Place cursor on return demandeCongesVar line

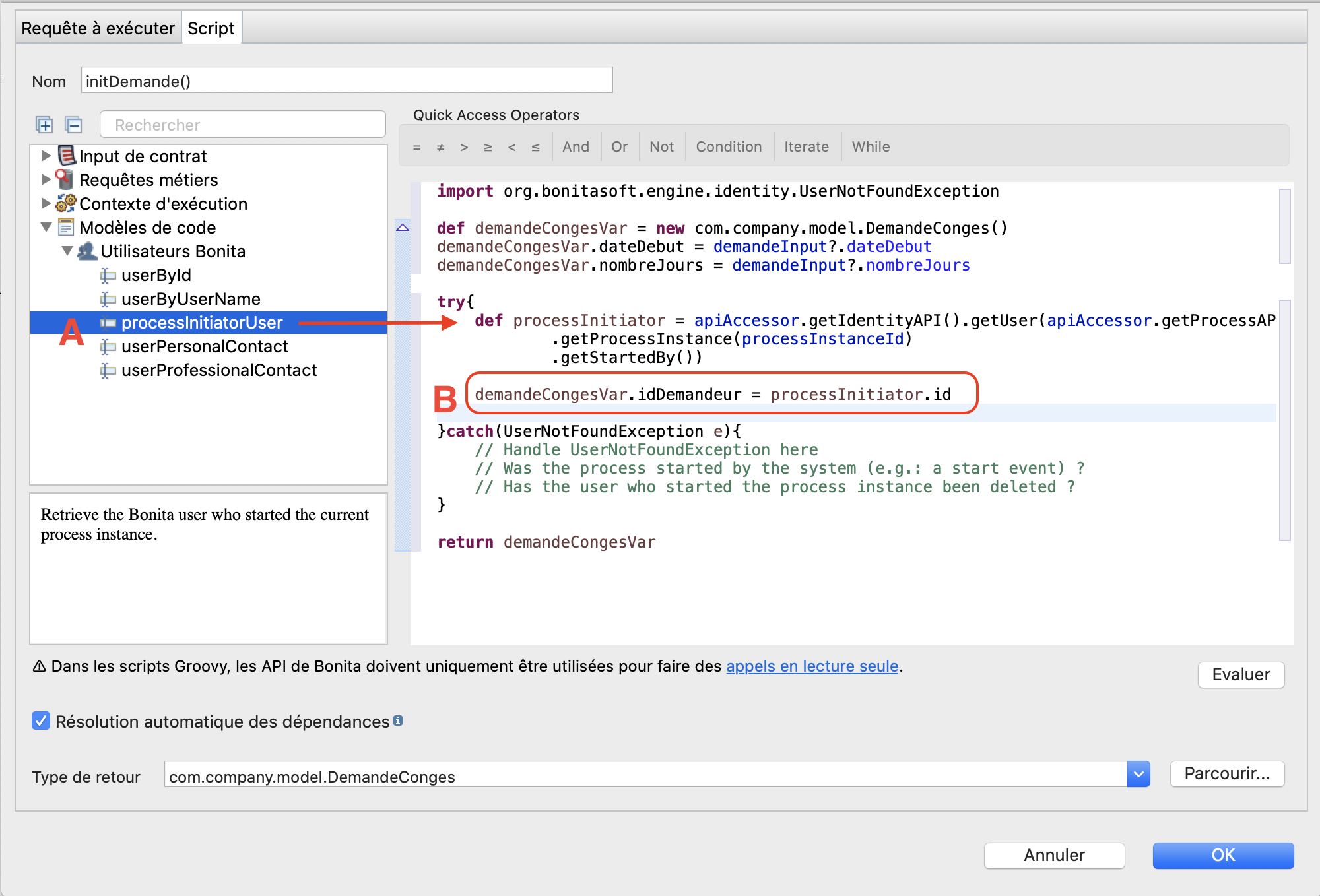[x=546, y=542]
